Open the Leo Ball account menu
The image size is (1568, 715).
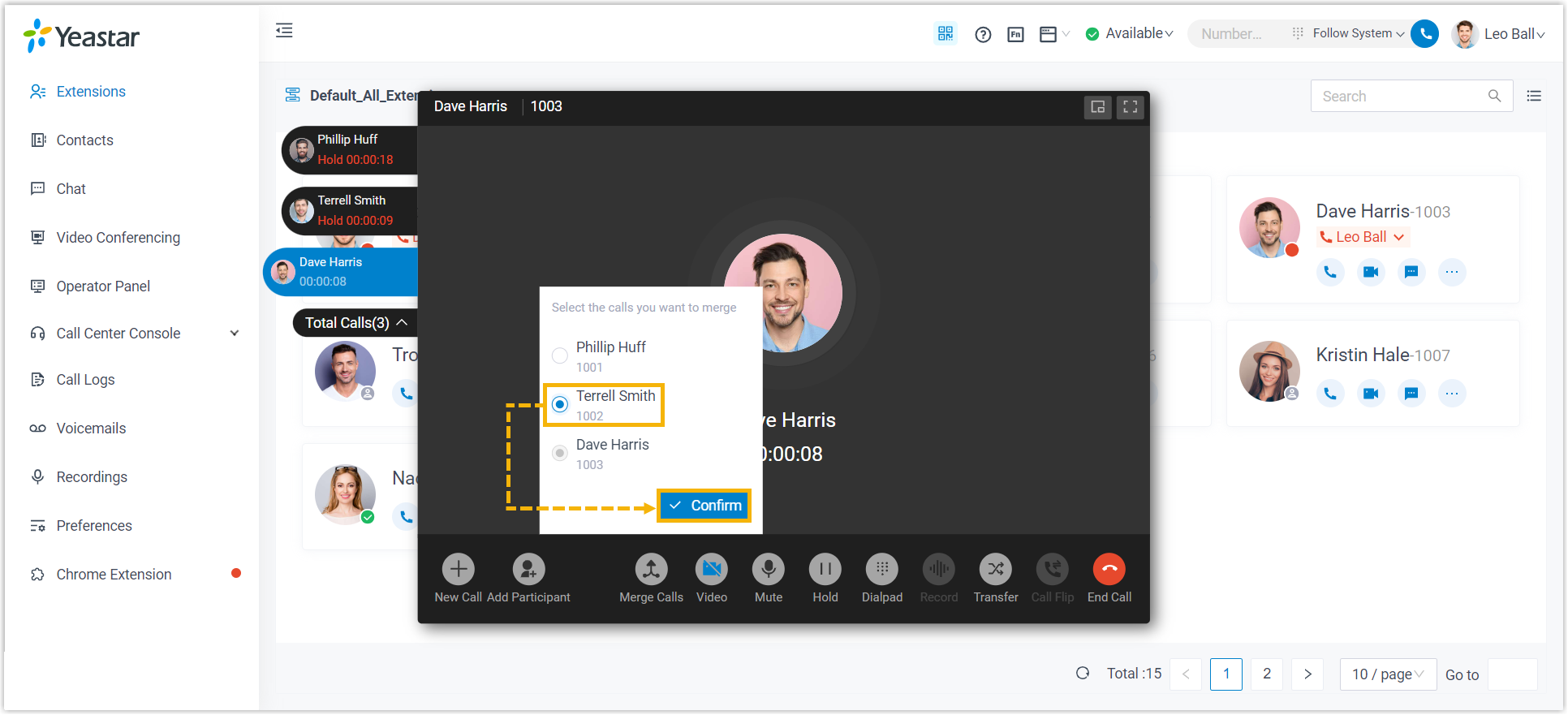[x=1498, y=34]
